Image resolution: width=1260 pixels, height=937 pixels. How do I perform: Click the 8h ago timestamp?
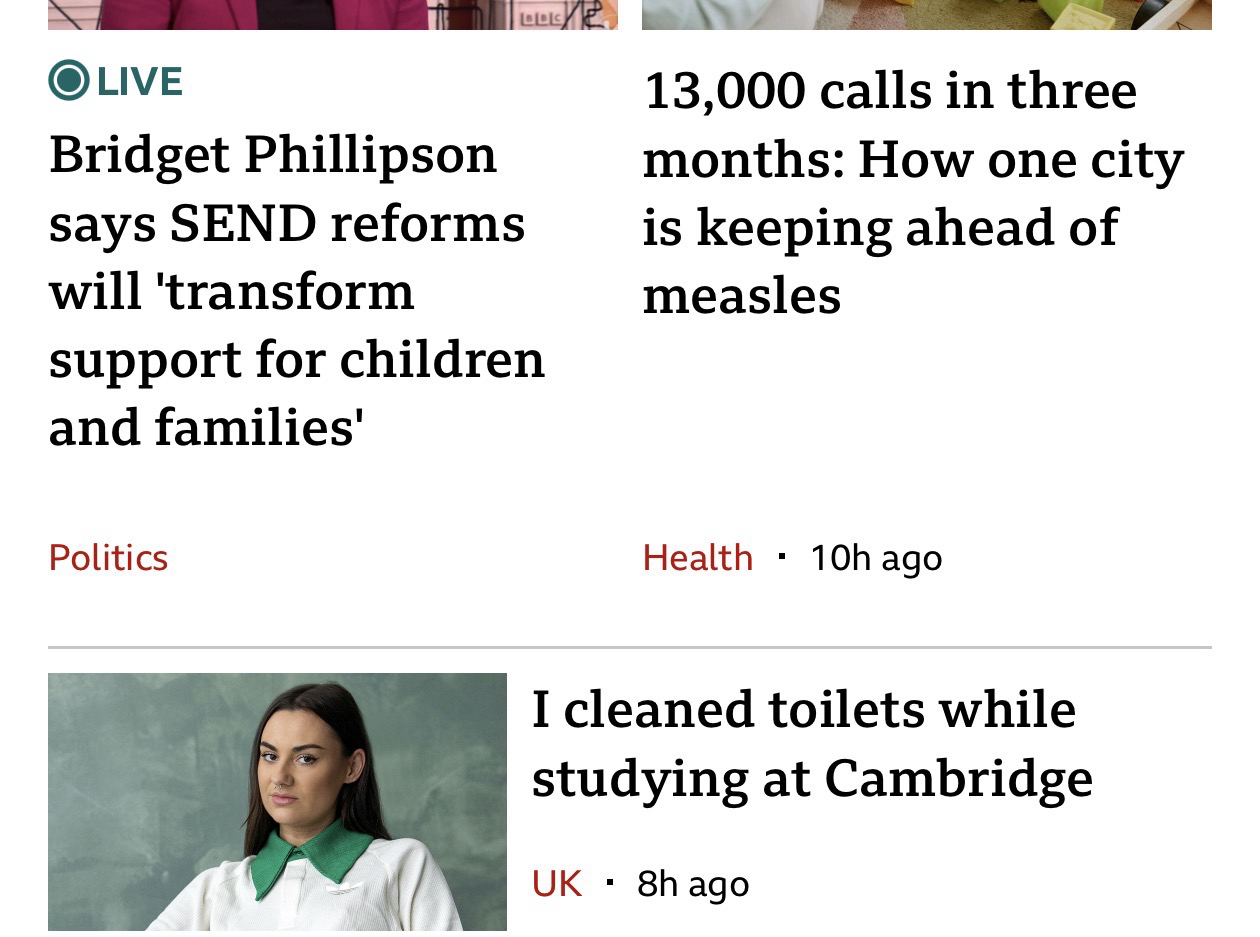[693, 884]
